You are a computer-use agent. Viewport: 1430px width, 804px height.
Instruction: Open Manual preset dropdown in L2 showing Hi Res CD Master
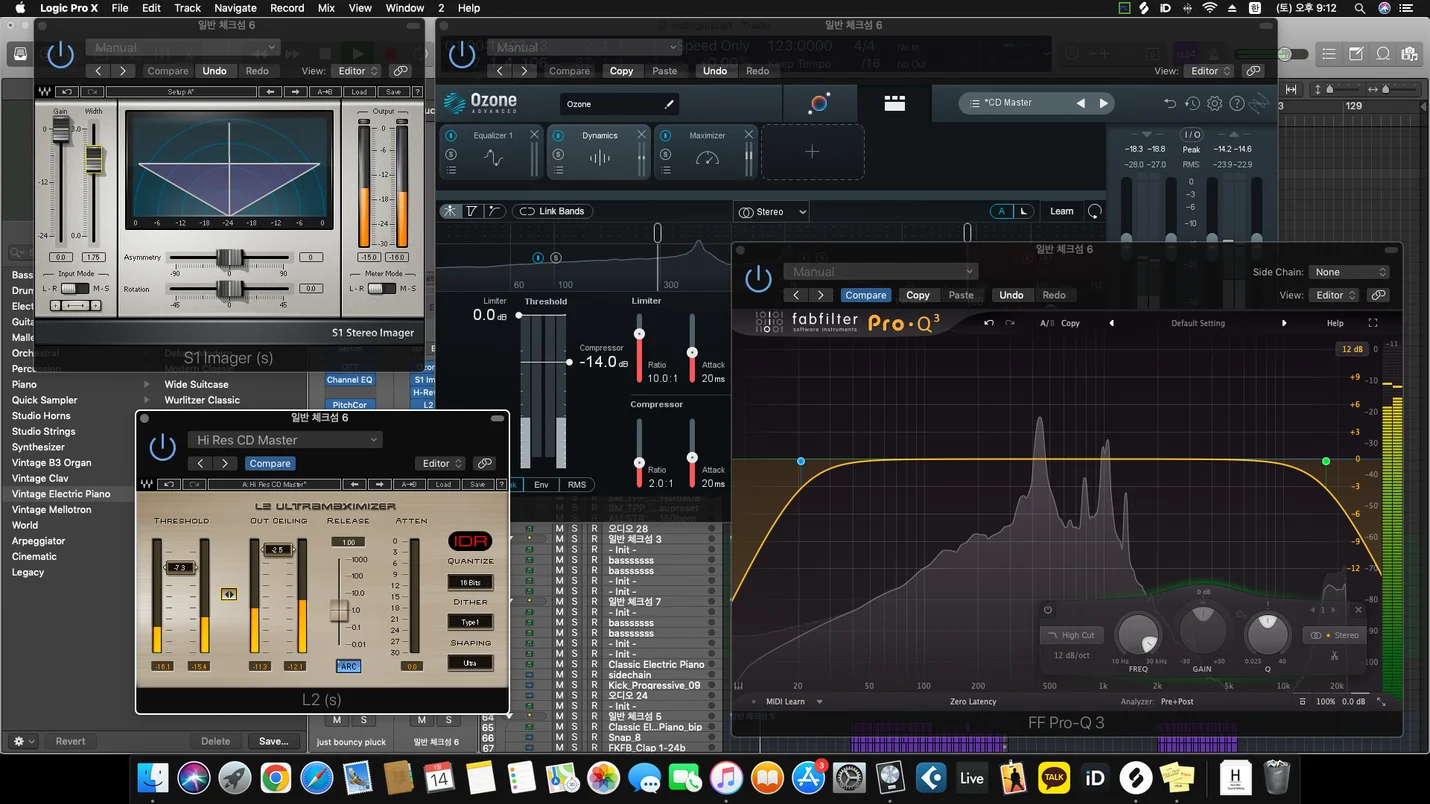pyautogui.click(x=285, y=440)
